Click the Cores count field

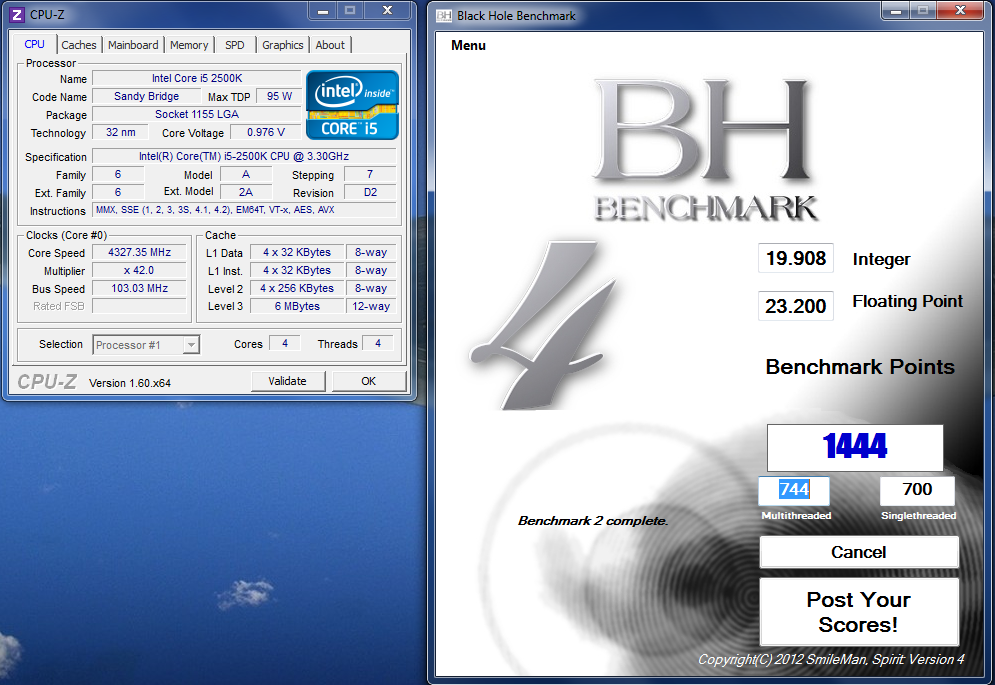pyautogui.click(x=285, y=343)
